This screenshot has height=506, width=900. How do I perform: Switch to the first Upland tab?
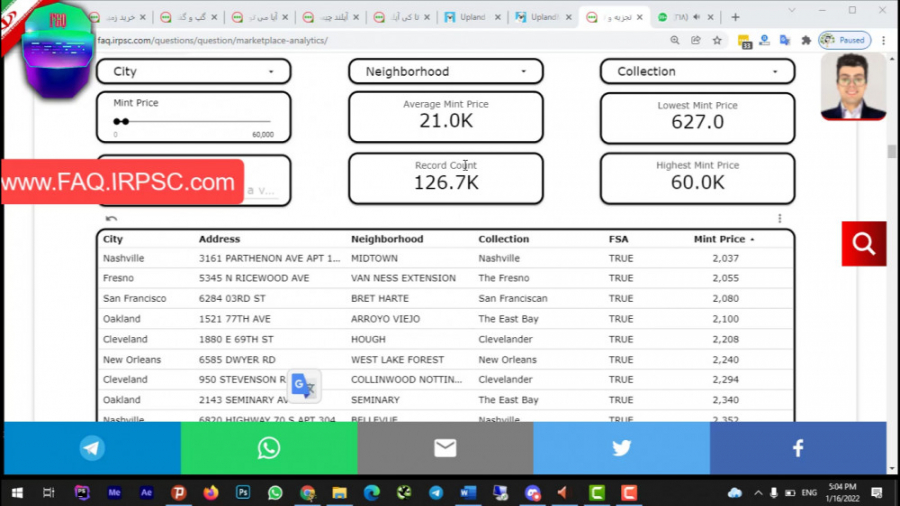click(x=472, y=17)
